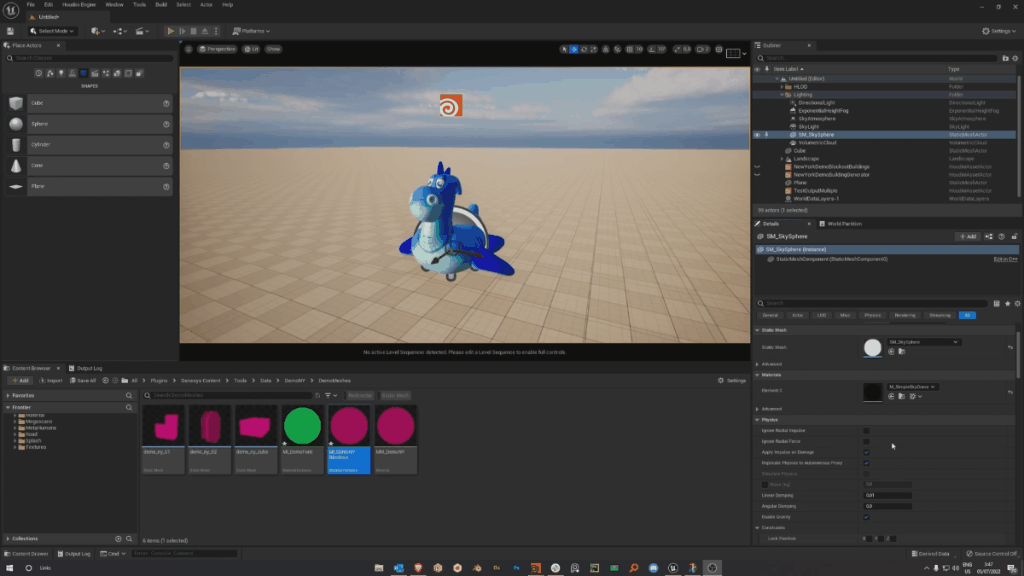Click the Perspective viewport button
Screen dimensions: 1024x576
215,48
